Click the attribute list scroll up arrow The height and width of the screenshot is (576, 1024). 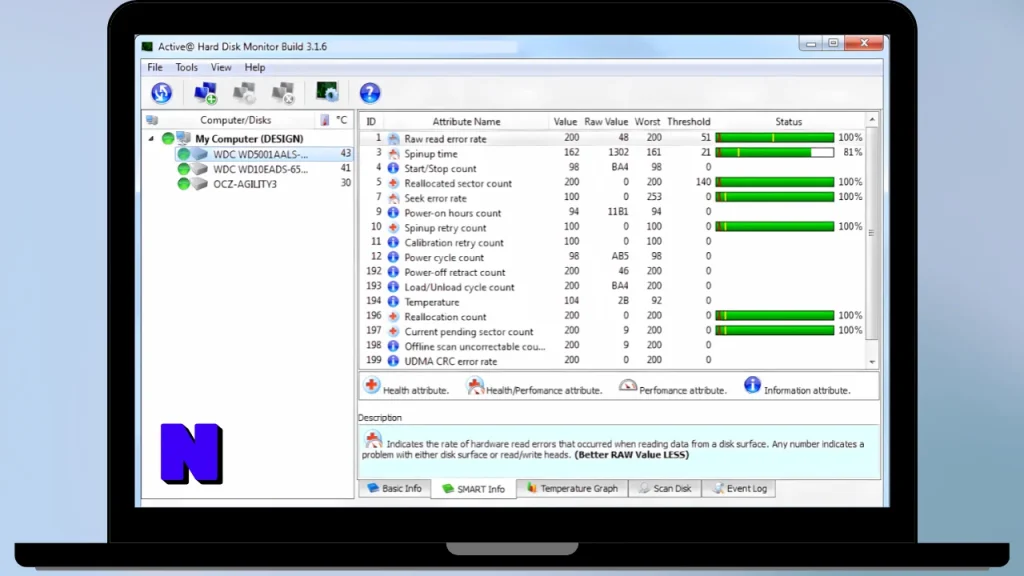click(872, 120)
